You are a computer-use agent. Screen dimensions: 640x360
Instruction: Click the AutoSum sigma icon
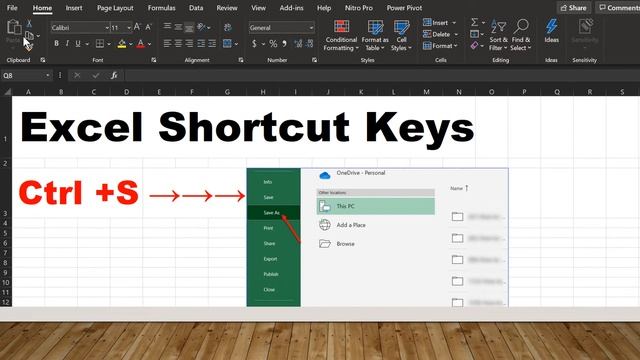click(474, 22)
